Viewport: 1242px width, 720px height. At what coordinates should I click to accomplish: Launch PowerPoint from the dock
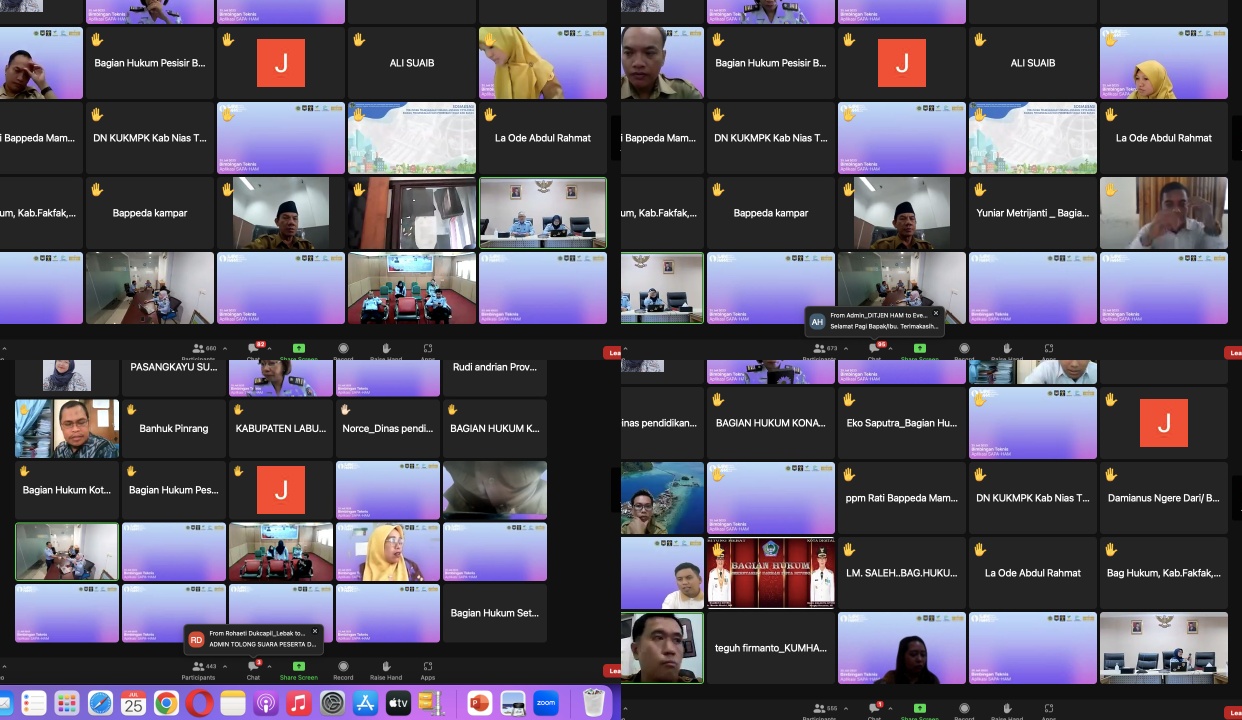pos(480,703)
